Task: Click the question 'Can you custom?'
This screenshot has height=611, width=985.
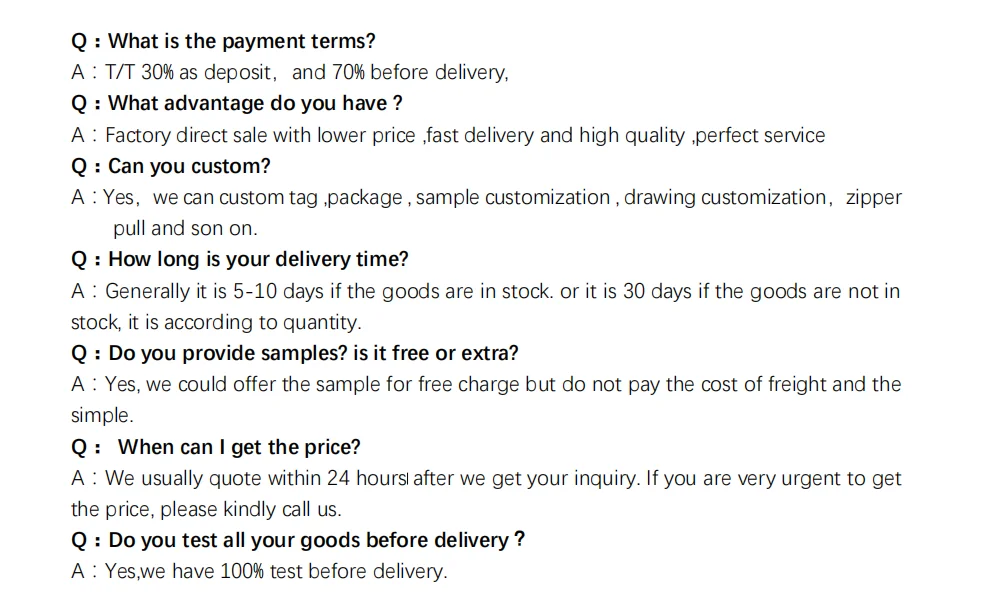Action: tap(188, 166)
